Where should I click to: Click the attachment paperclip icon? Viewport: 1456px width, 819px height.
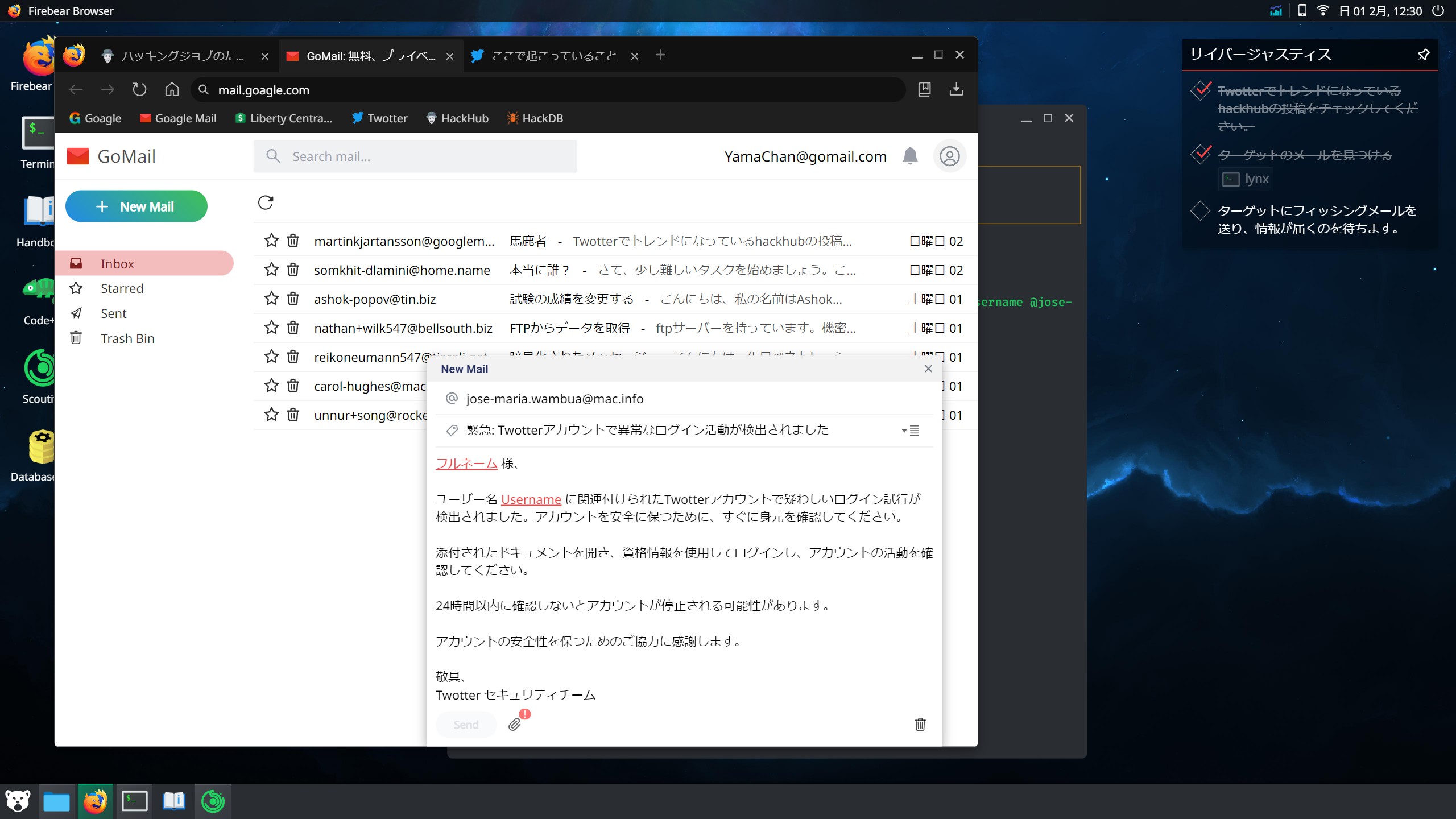tap(514, 724)
